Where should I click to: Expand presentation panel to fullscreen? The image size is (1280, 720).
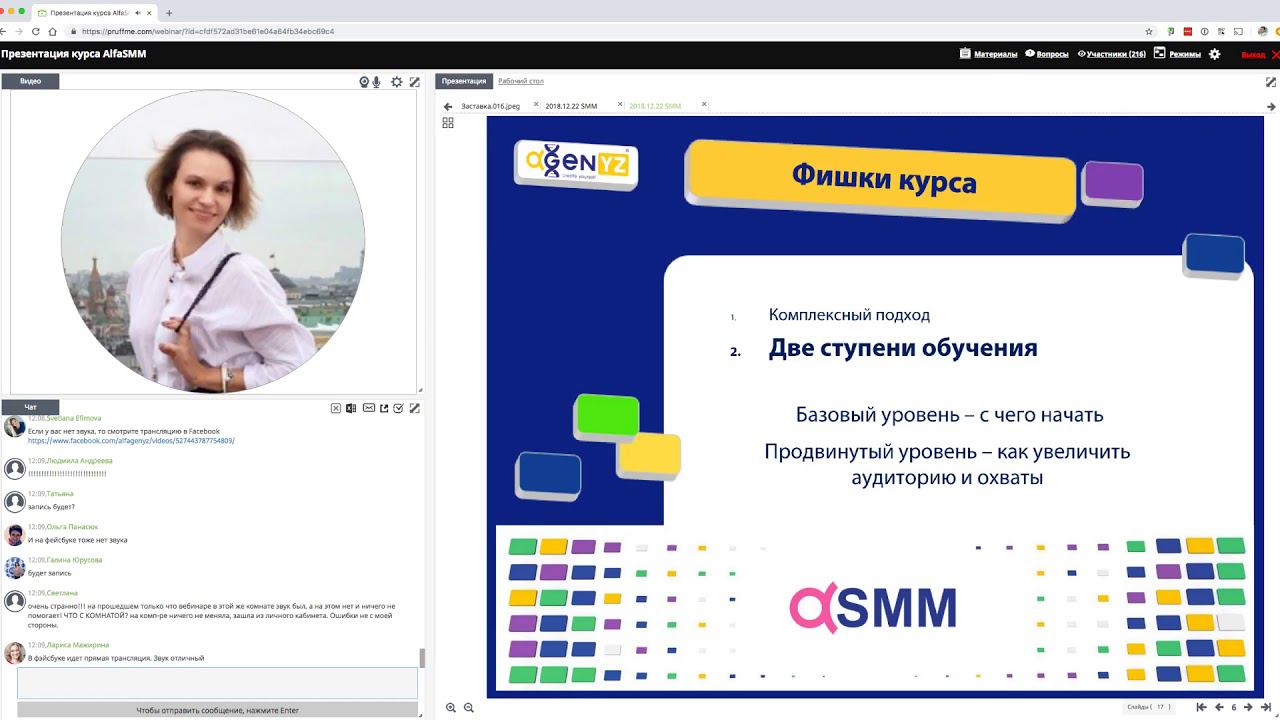1271,82
